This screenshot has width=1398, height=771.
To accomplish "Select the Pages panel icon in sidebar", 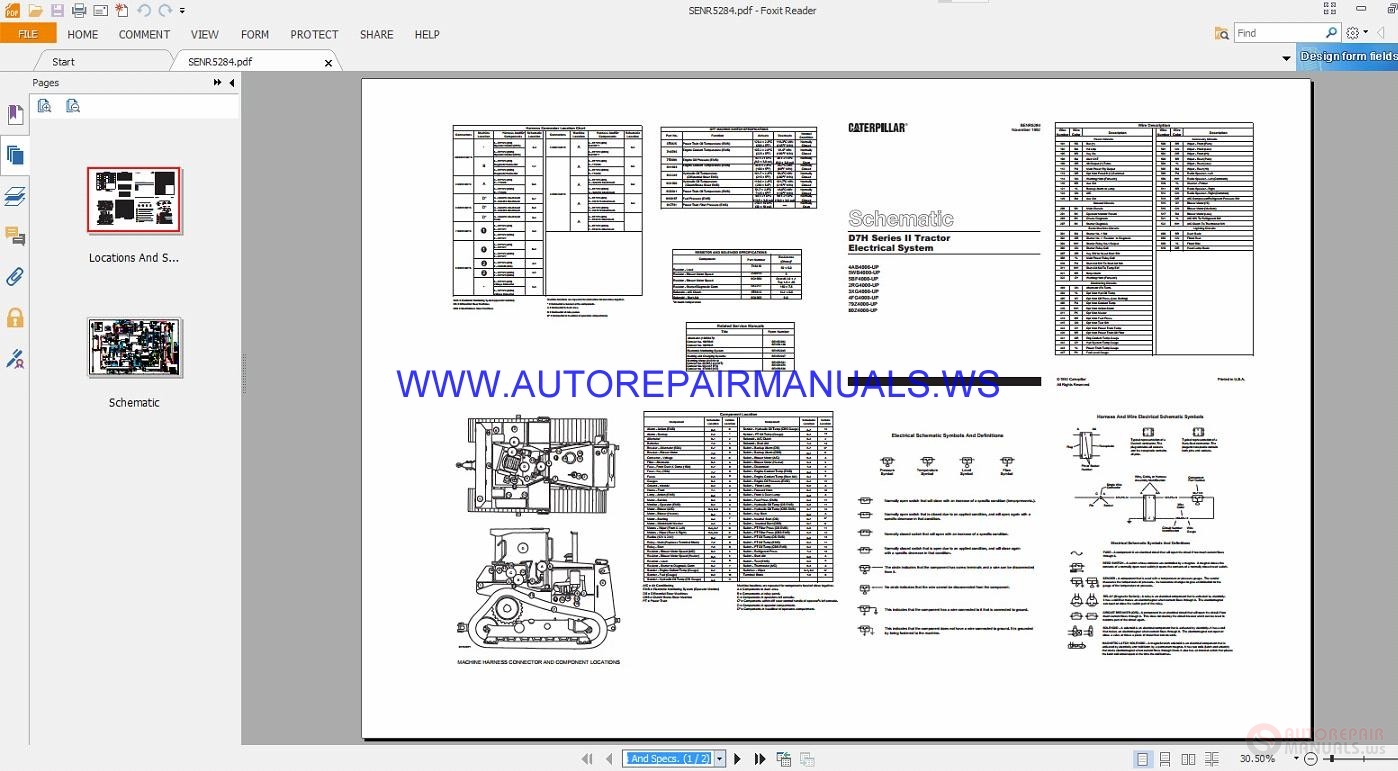I will coord(15,155).
